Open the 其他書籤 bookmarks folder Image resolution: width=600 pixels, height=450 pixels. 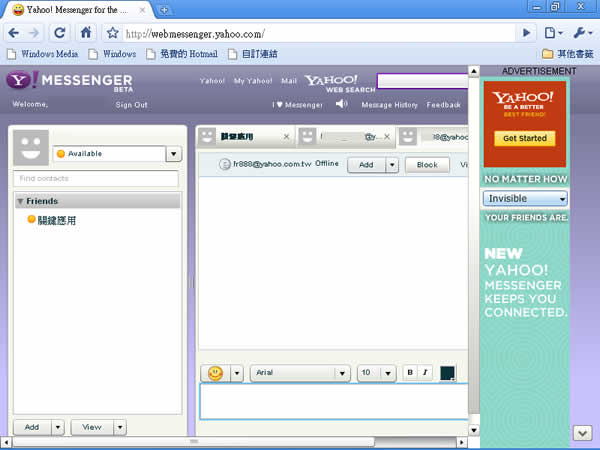click(568, 54)
